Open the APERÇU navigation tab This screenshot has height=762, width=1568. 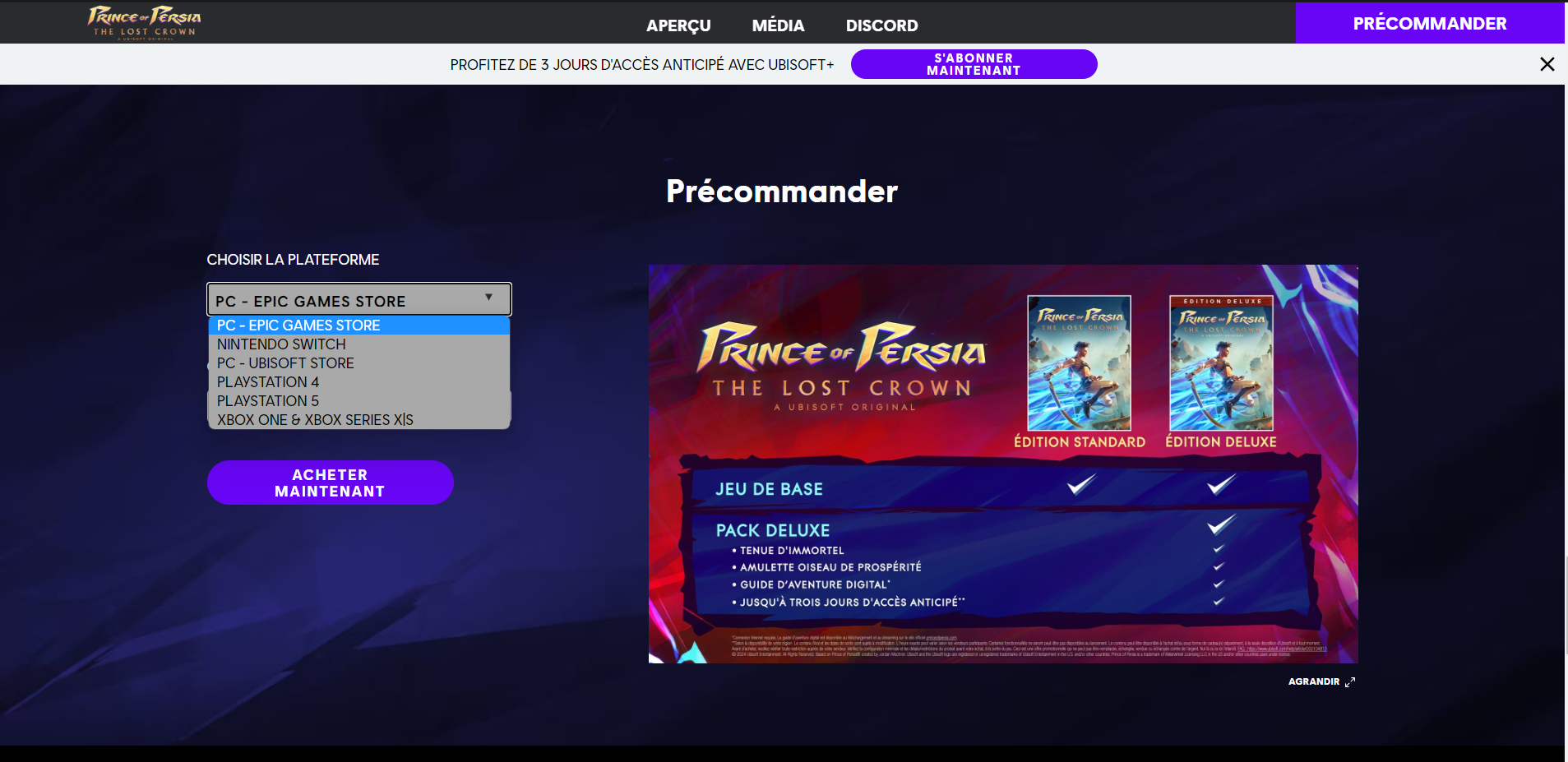point(678,25)
